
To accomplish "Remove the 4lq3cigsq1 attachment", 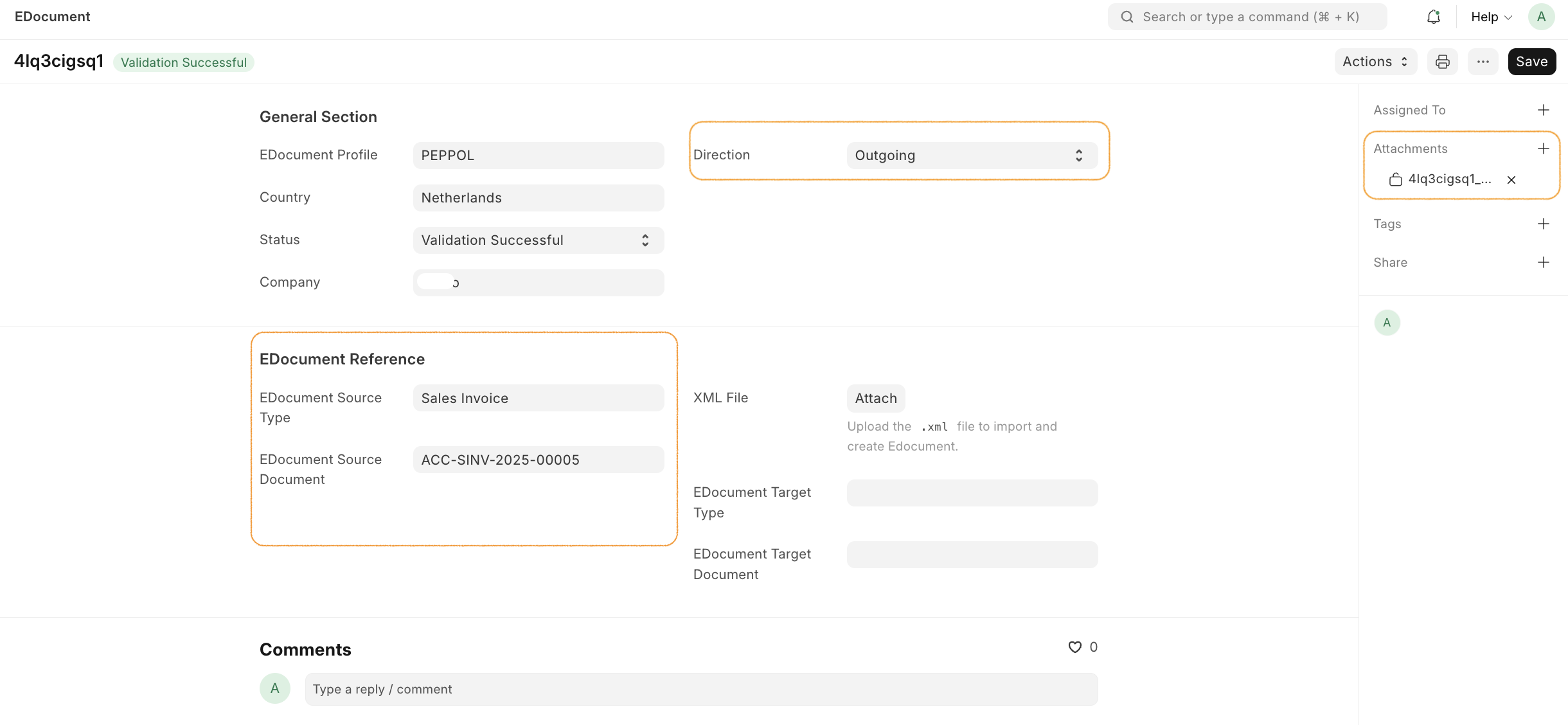I will 1511,180.
